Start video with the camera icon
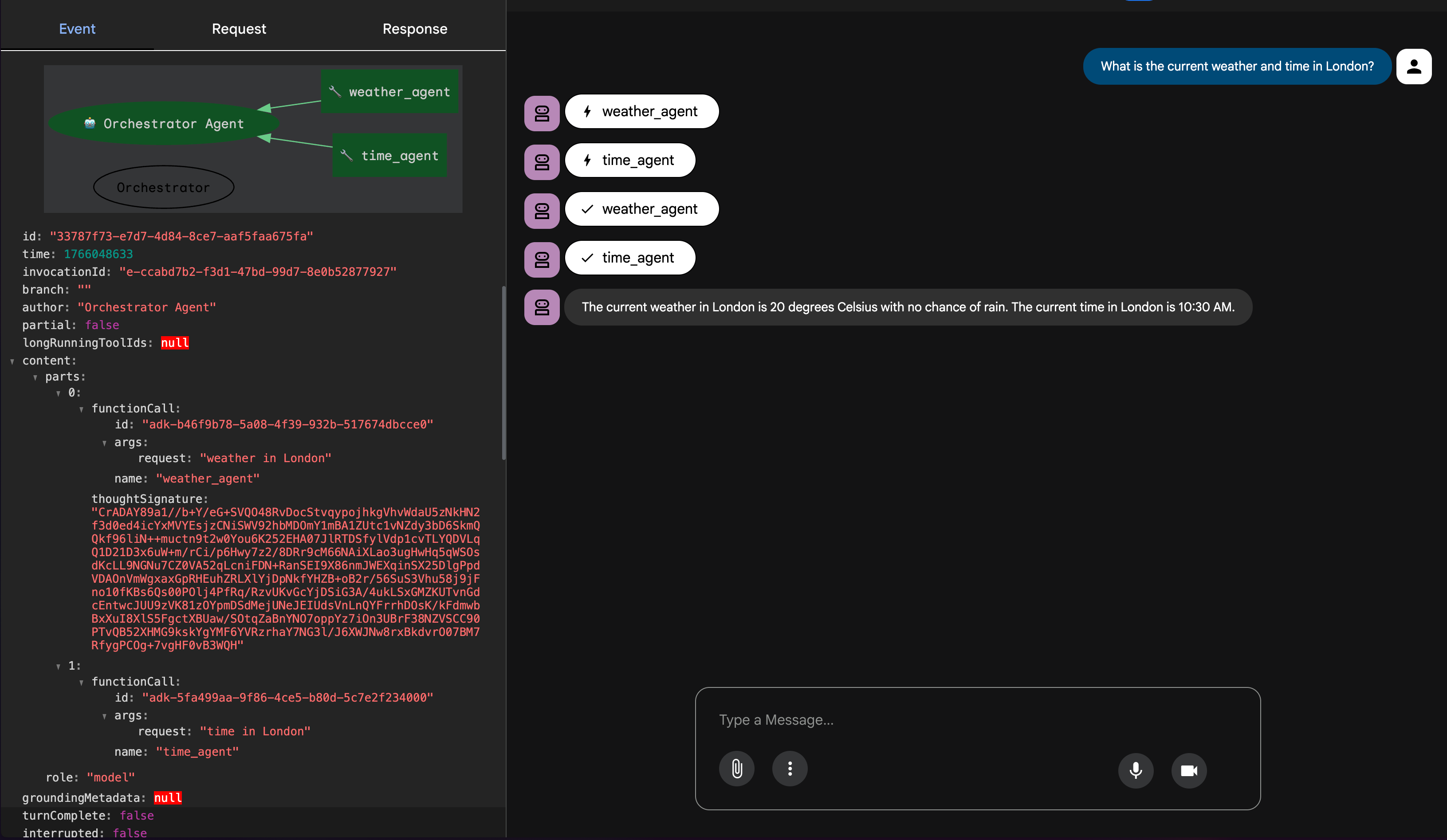1447x840 pixels. [x=1189, y=770]
